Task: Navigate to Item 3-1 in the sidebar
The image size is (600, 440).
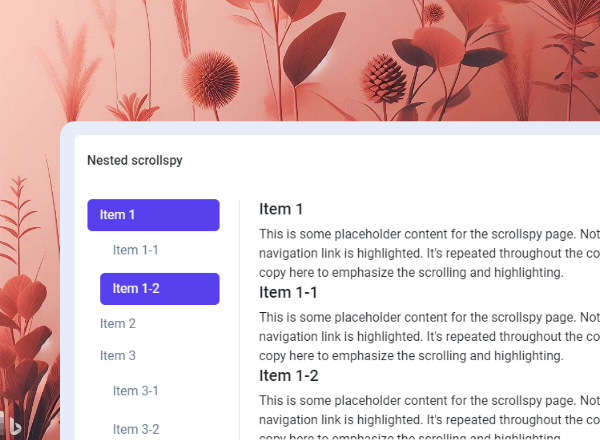Action: 136,390
